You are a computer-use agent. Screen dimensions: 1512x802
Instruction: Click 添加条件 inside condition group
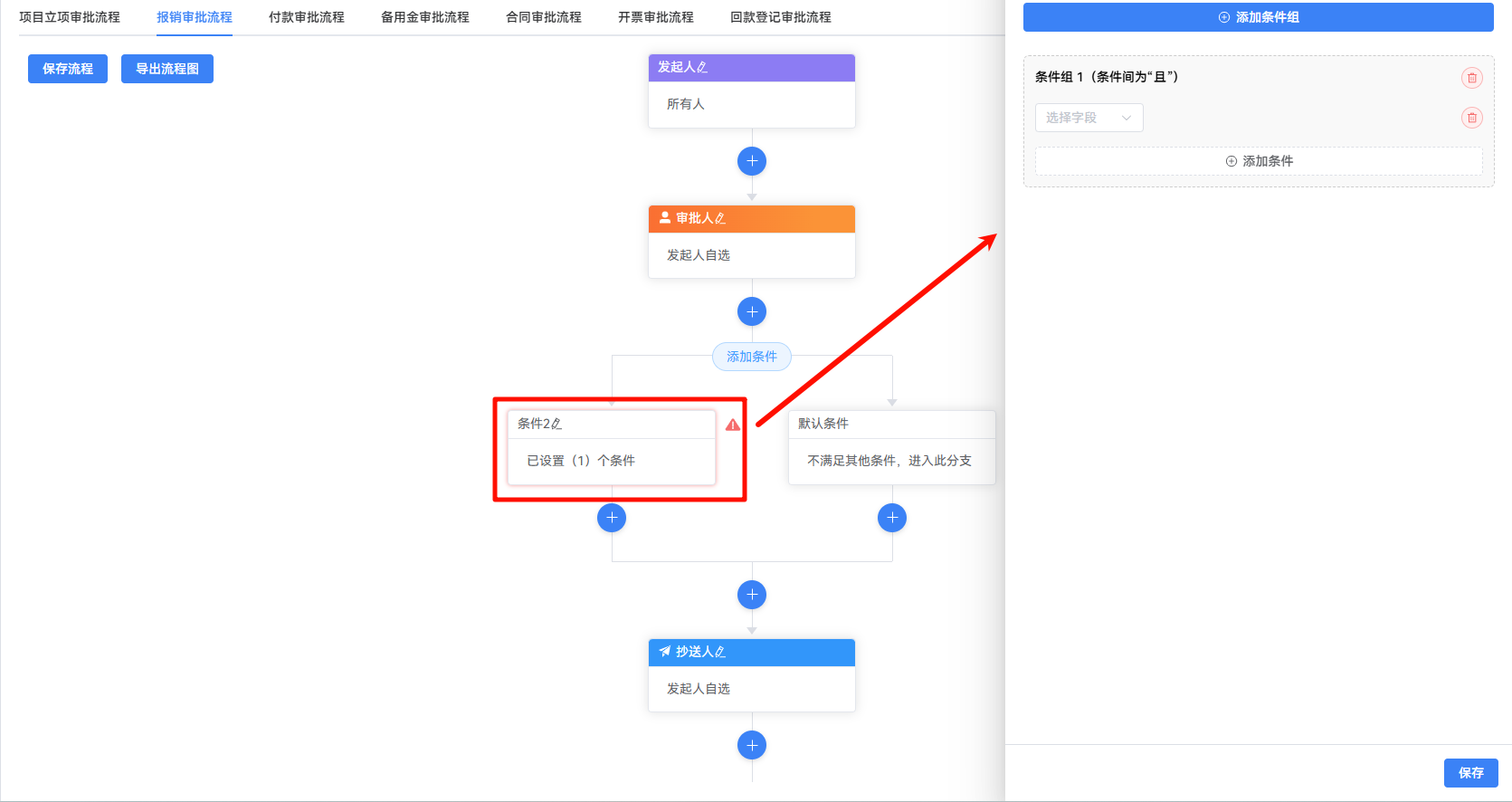[1259, 161]
